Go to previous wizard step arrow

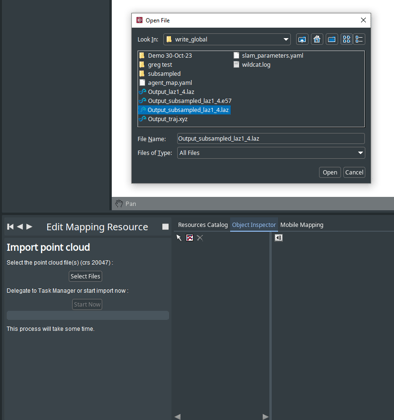pyautogui.click(x=20, y=227)
